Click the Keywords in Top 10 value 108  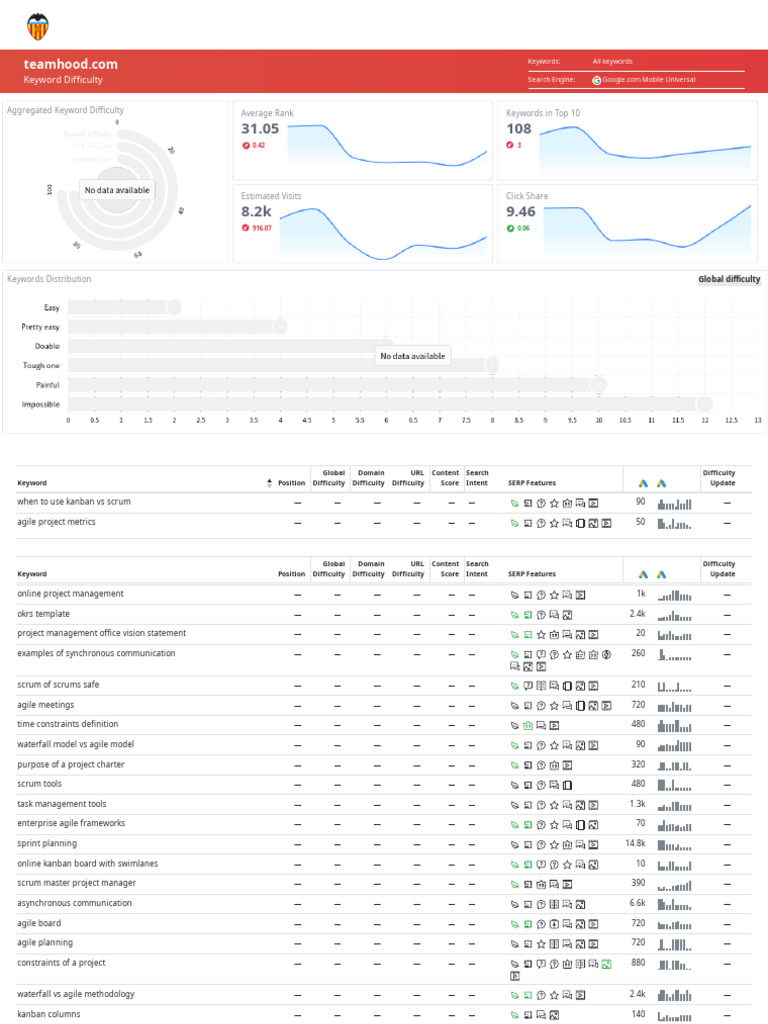[519, 129]
